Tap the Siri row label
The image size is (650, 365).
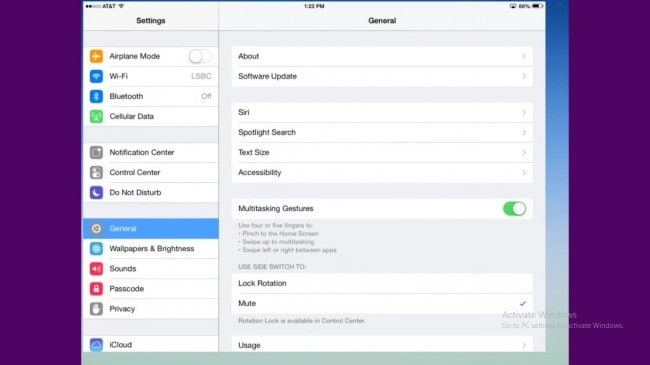pyautogui.click(x=244, y=112)
